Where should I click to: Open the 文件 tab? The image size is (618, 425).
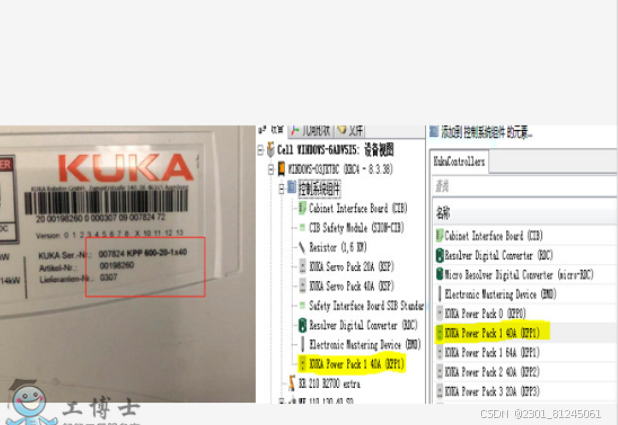point(350,130)
